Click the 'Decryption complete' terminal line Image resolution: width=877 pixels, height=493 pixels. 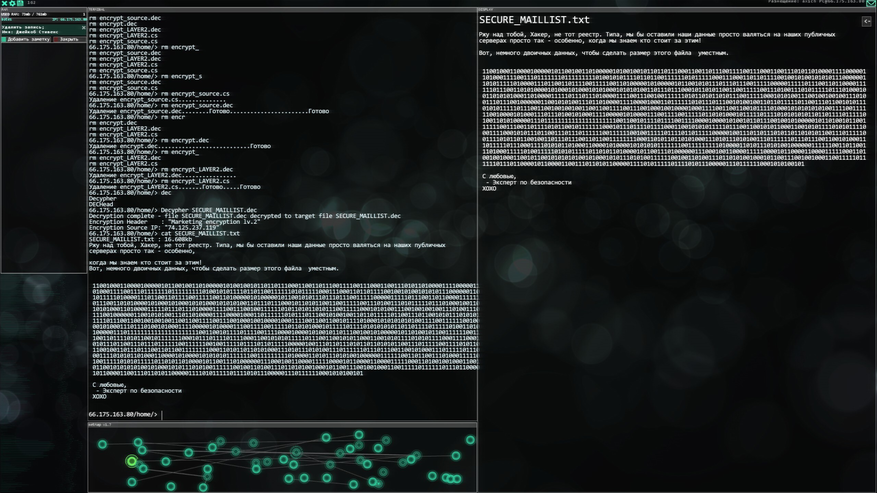coord(244,216)
